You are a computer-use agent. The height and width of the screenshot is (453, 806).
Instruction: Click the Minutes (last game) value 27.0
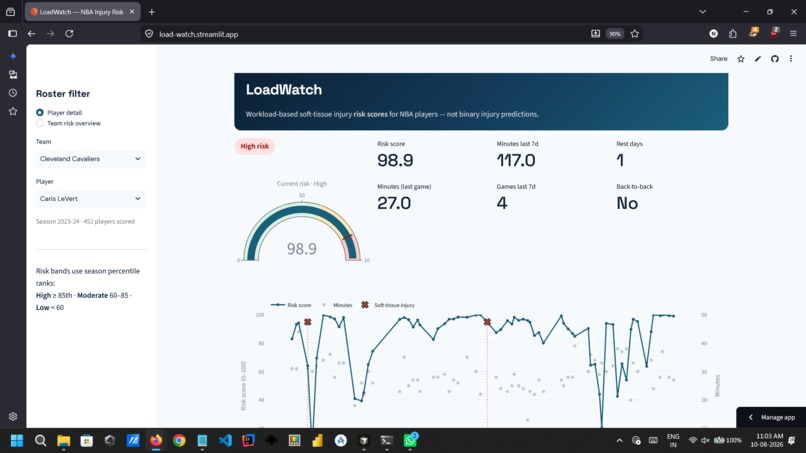click(x=394, y=203)
